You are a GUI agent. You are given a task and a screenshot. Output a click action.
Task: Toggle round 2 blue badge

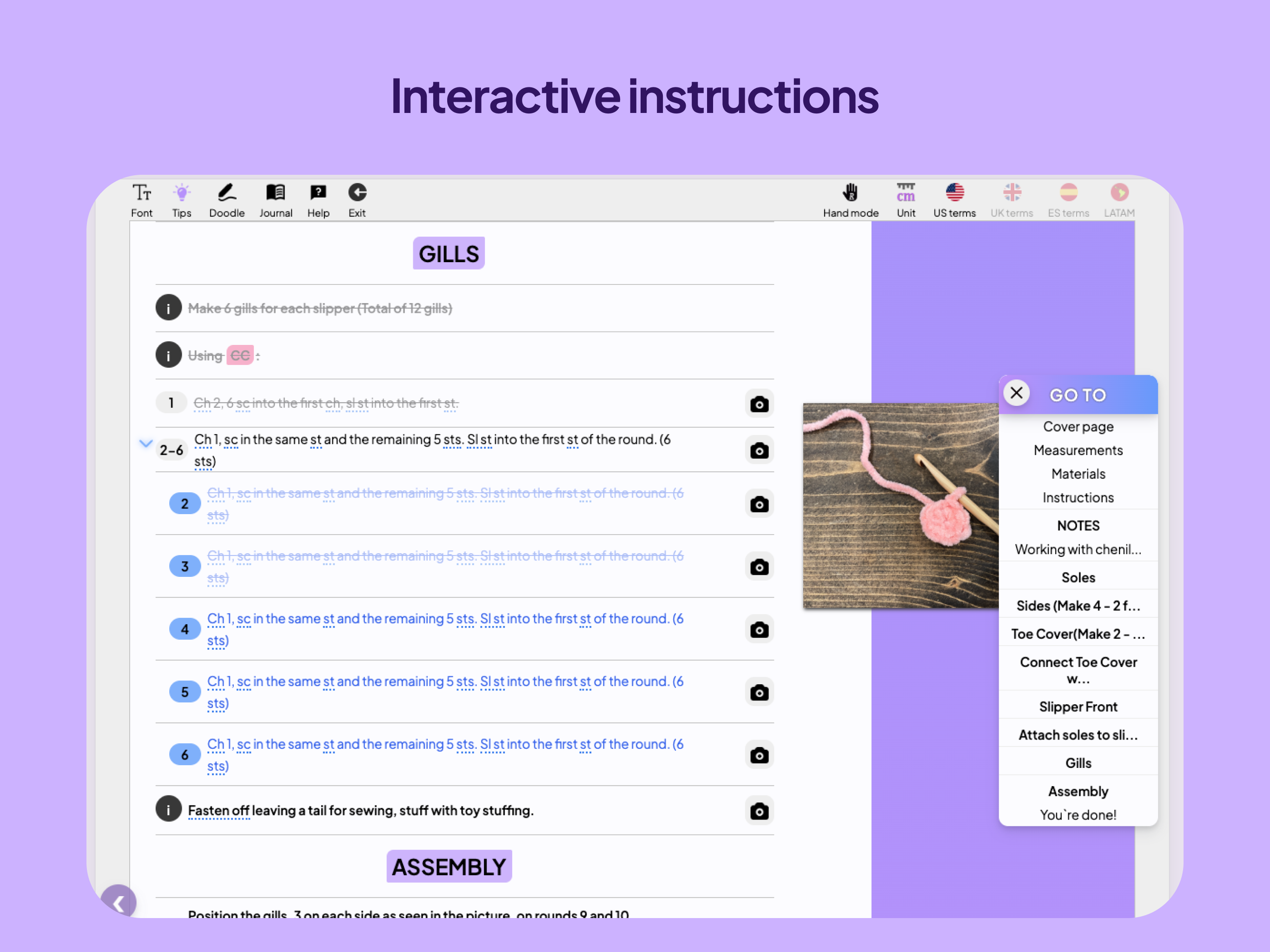[x=184, y=503]
